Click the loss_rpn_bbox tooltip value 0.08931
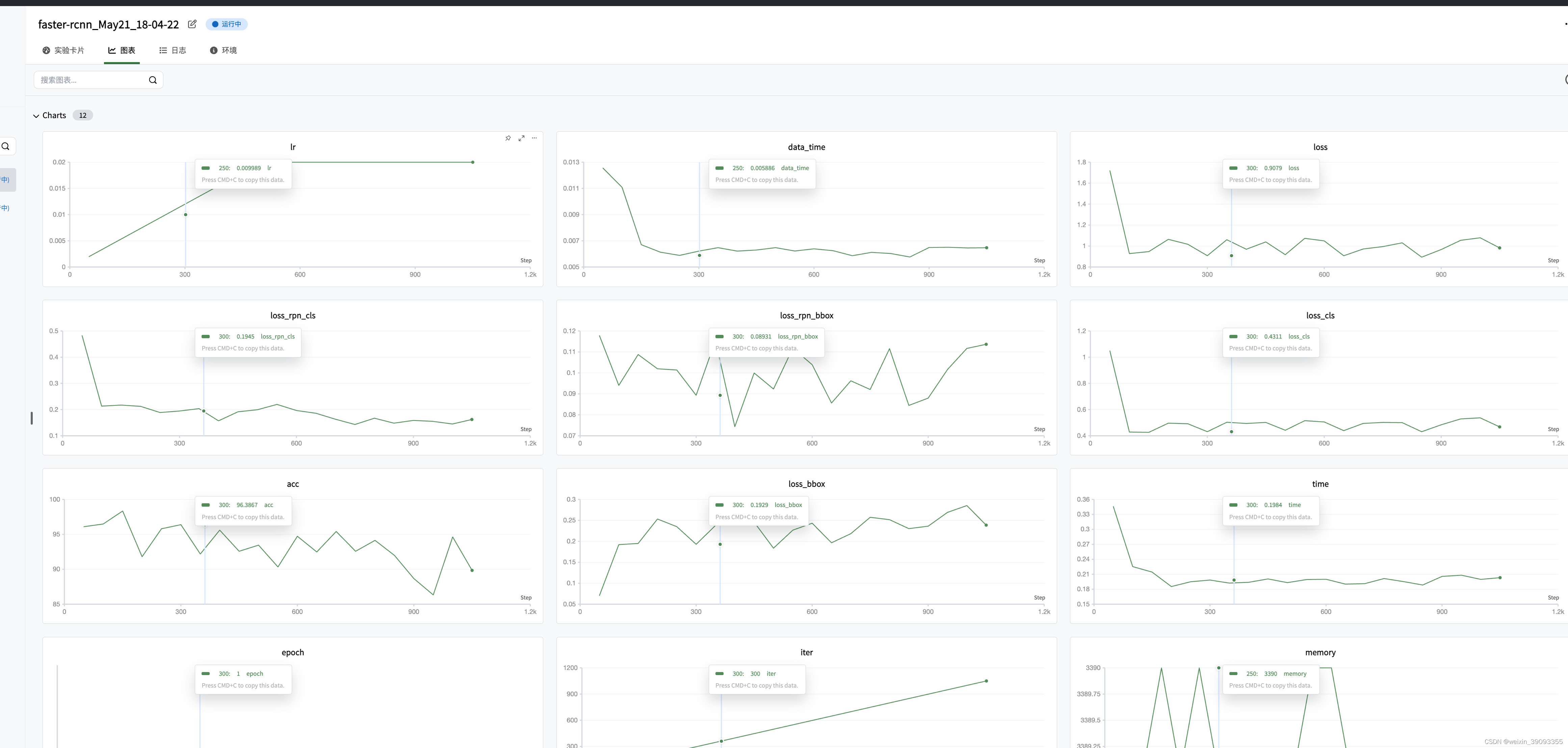Image resolution: width=1568 pixels, height=748 pixels. [760, 337]
